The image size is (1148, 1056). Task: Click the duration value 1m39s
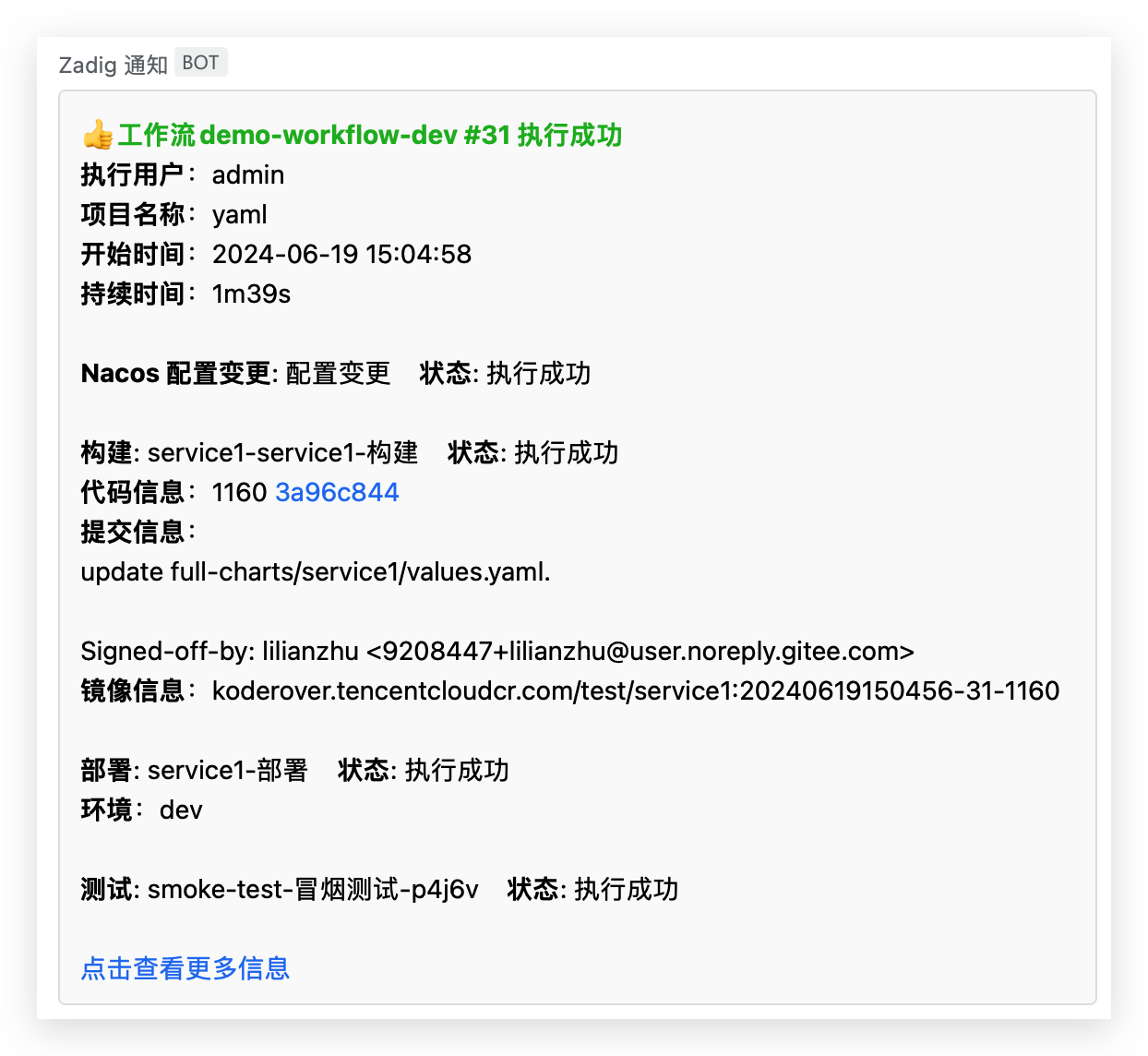(251, 294)
